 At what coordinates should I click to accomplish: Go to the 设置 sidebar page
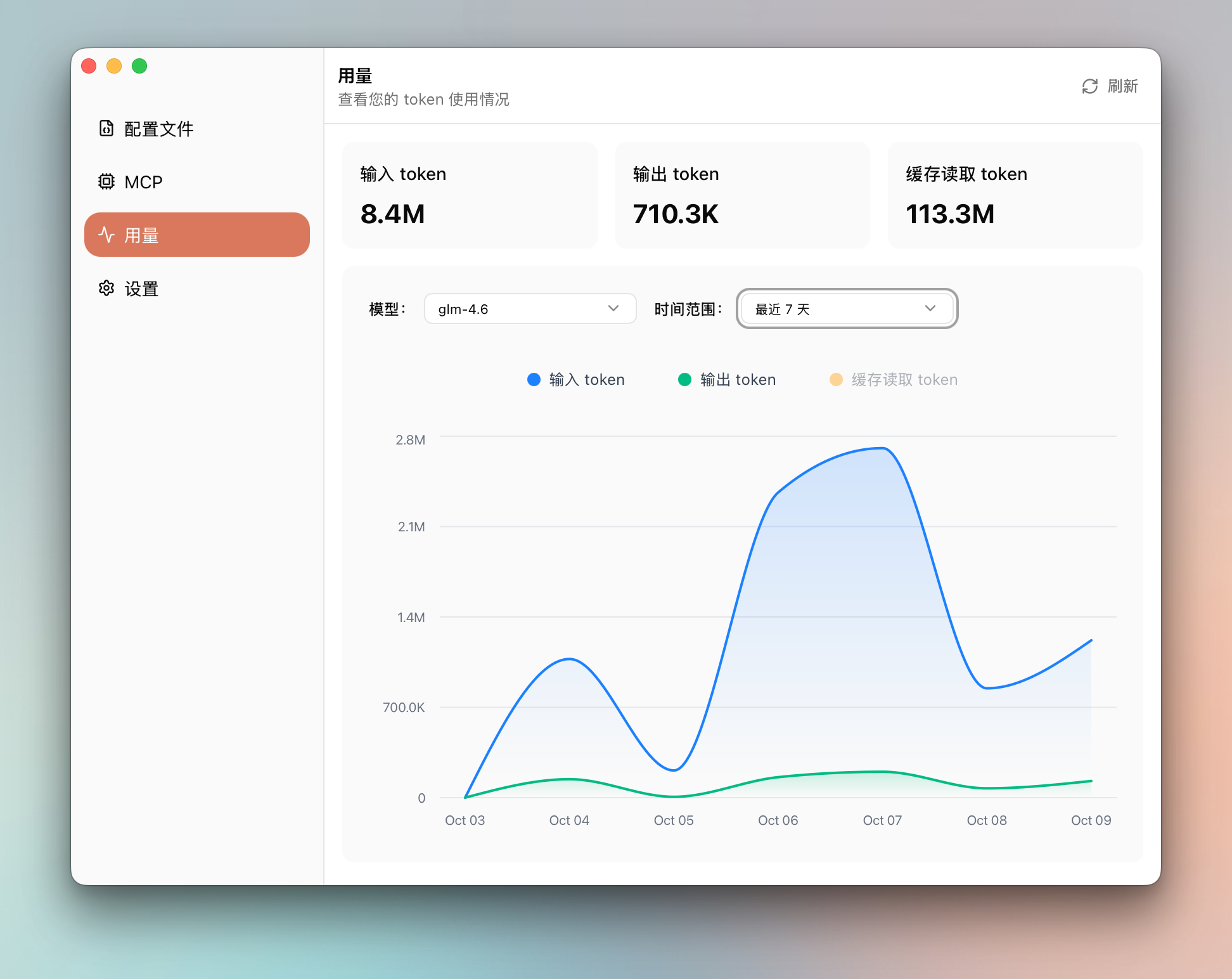coord(141,289)
